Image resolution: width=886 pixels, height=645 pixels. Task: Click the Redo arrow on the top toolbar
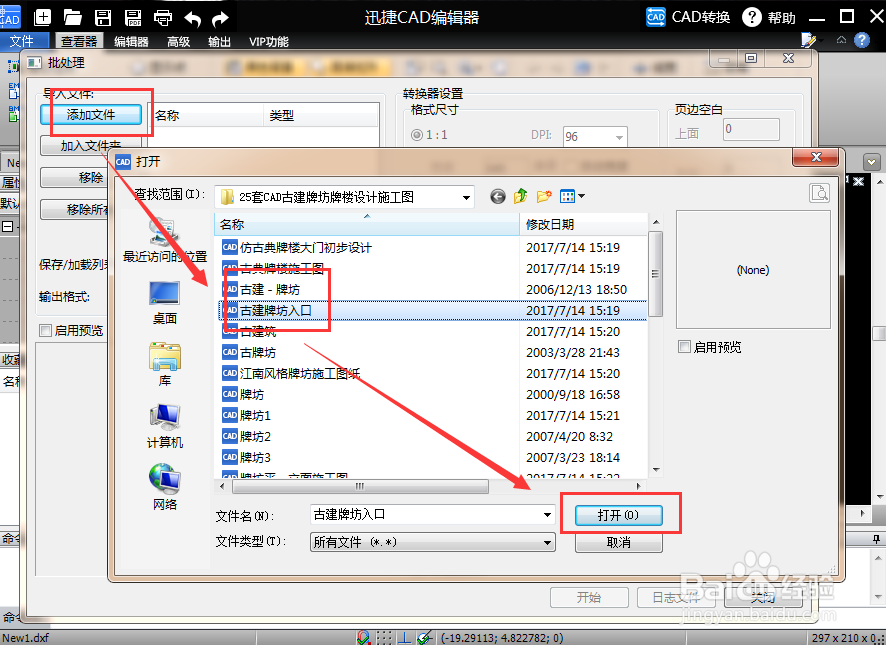coord(219,17)
